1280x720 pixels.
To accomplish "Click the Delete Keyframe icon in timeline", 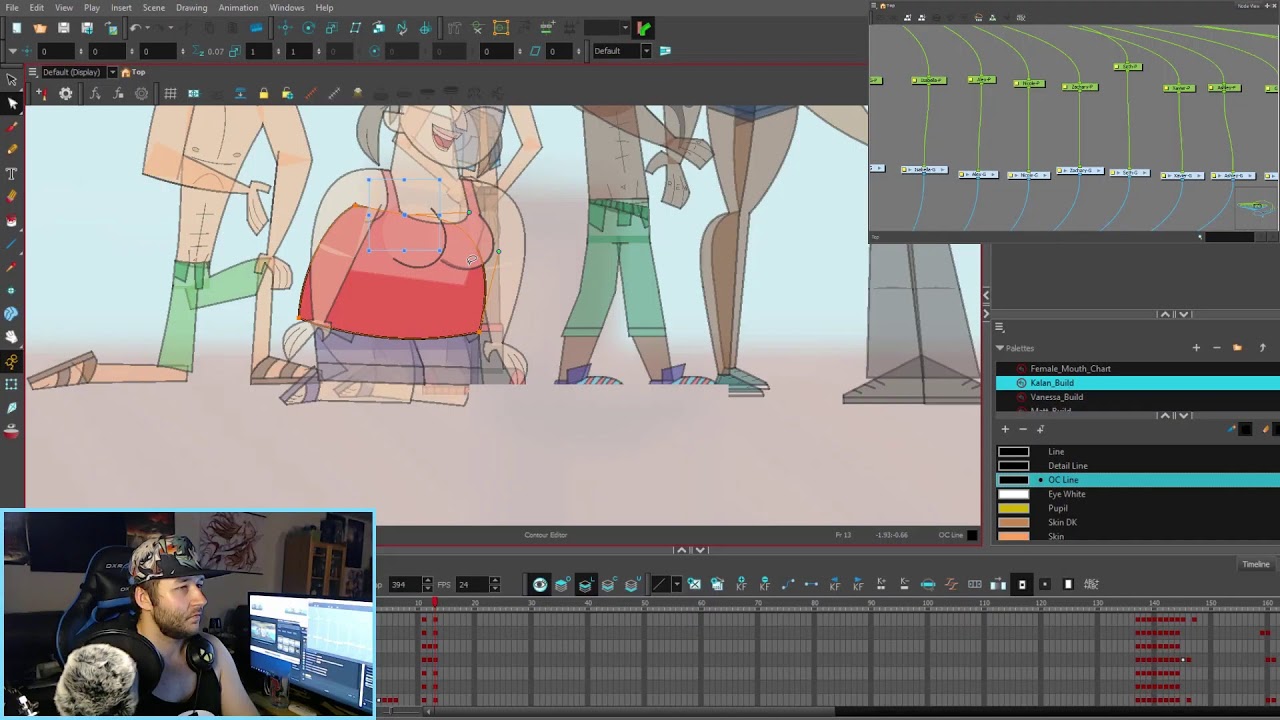I will click(764, 584).
